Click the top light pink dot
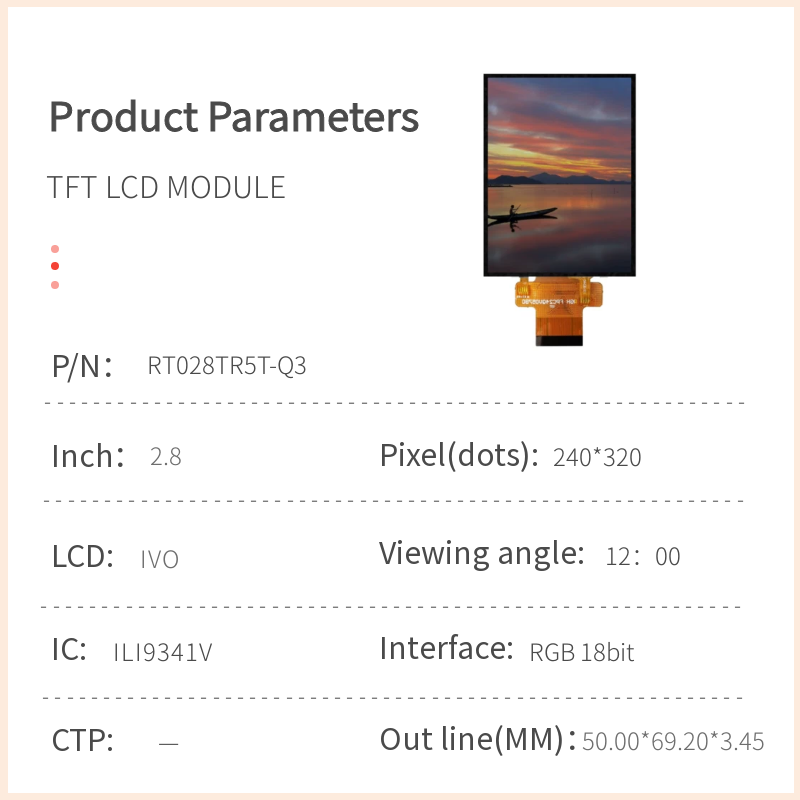The height and width of the screenshot is (800, 800). pyautogui.click(x=55, y=249)
